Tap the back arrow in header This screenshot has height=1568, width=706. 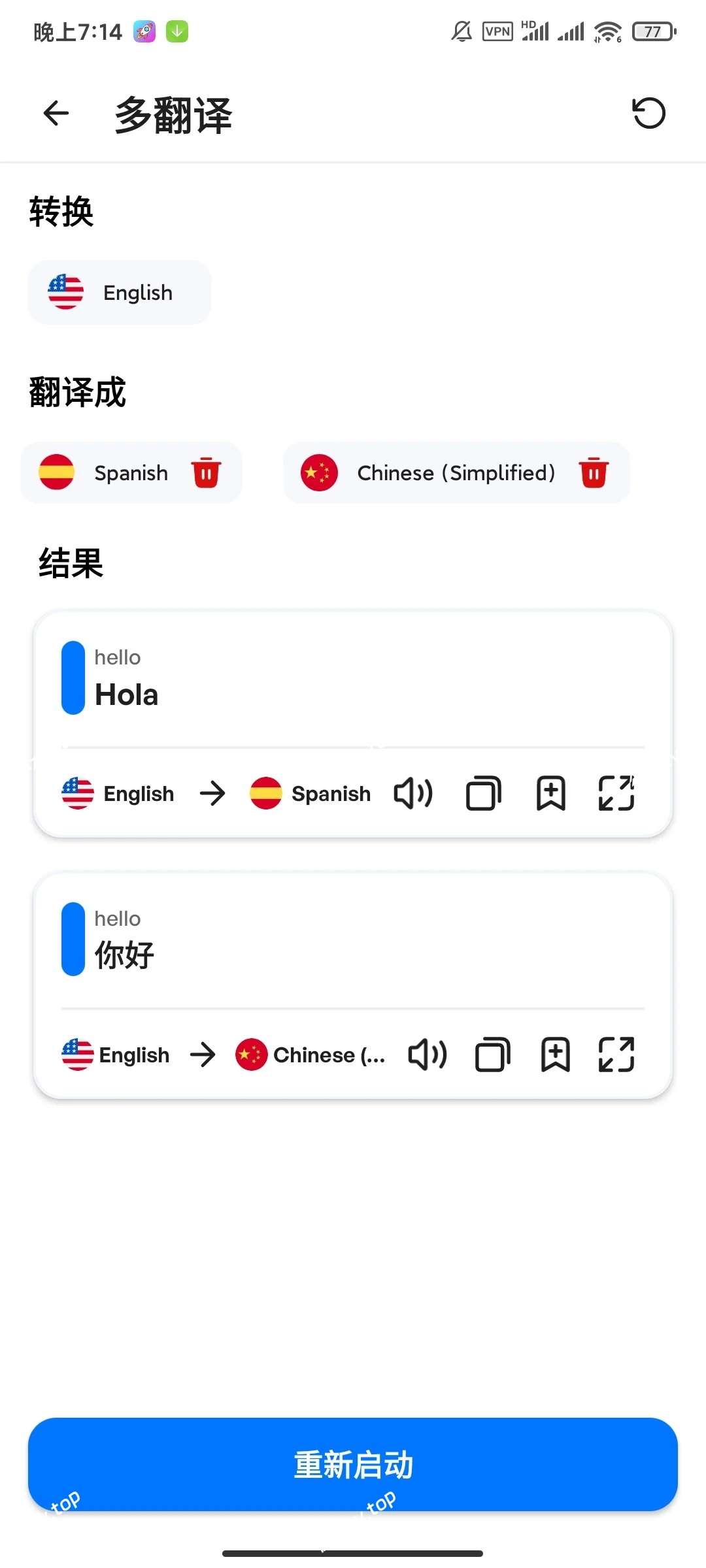pos(56,113)
